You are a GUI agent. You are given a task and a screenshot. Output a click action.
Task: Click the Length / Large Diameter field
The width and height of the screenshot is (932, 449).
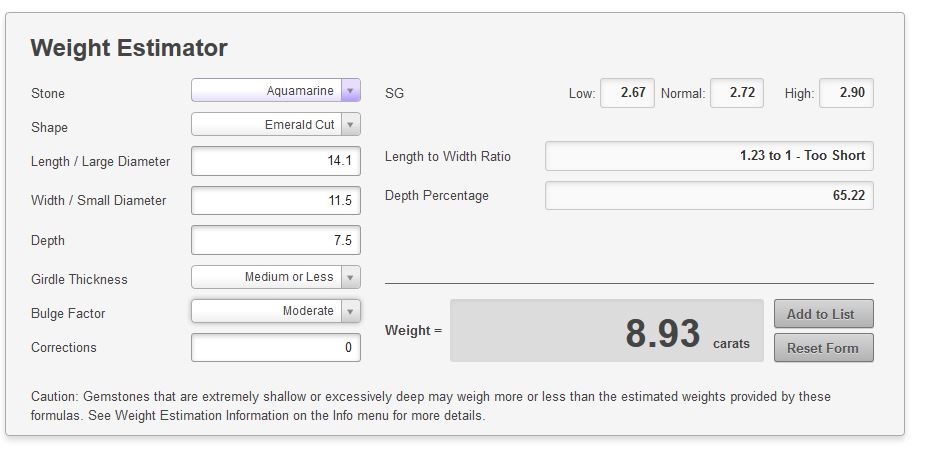click(276, 161)
